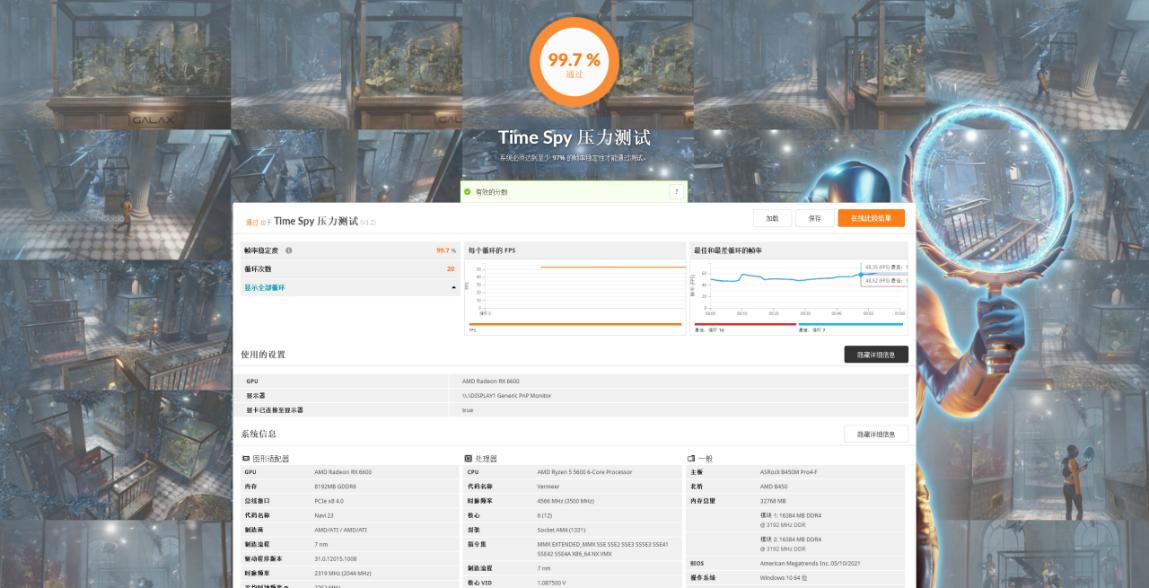Select the '2319 MHz (2044 MHz)' clock value
Screen dimensions: 1149x588
pos(344,573)
